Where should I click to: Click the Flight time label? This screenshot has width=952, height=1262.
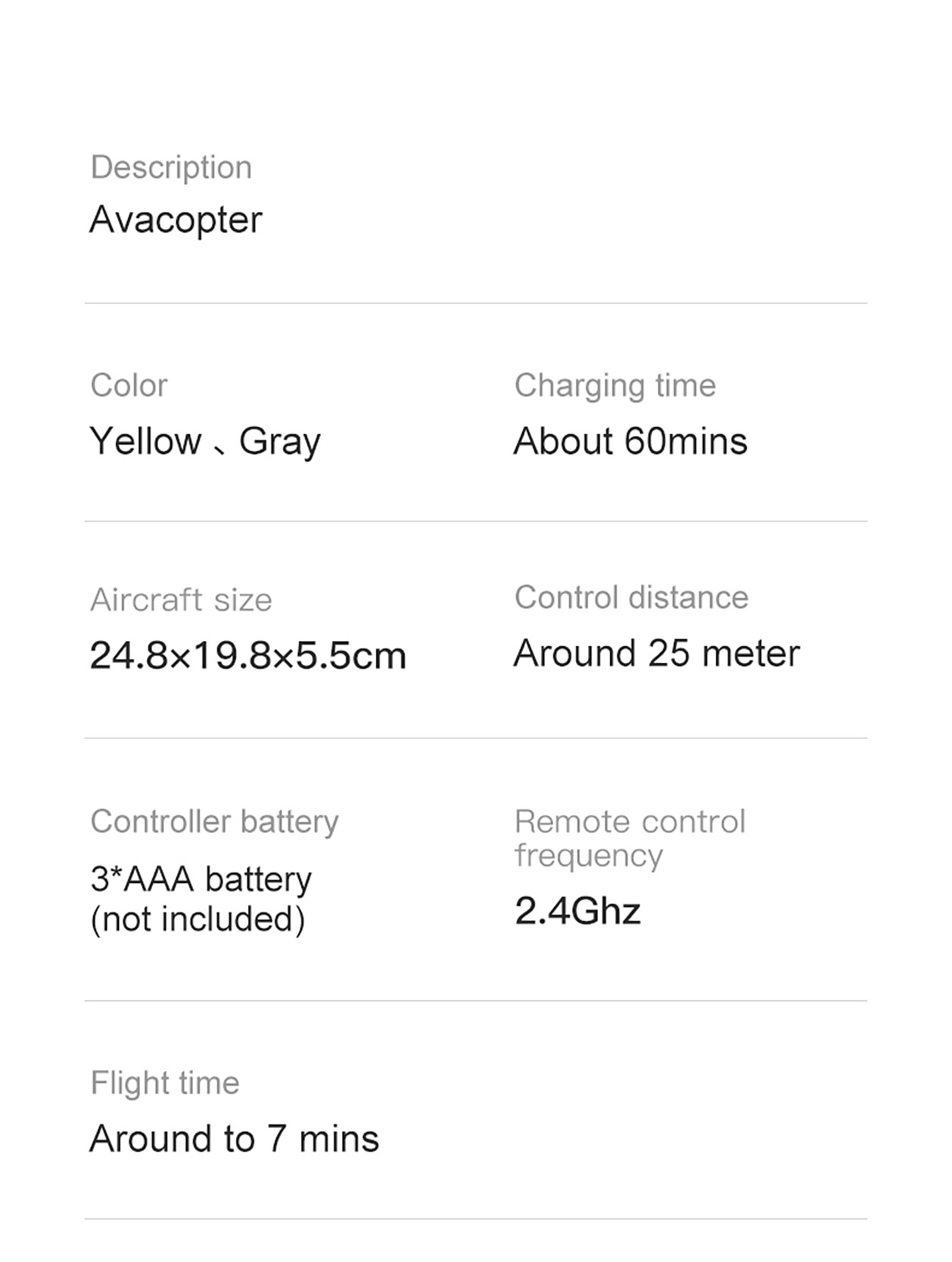165,1083
